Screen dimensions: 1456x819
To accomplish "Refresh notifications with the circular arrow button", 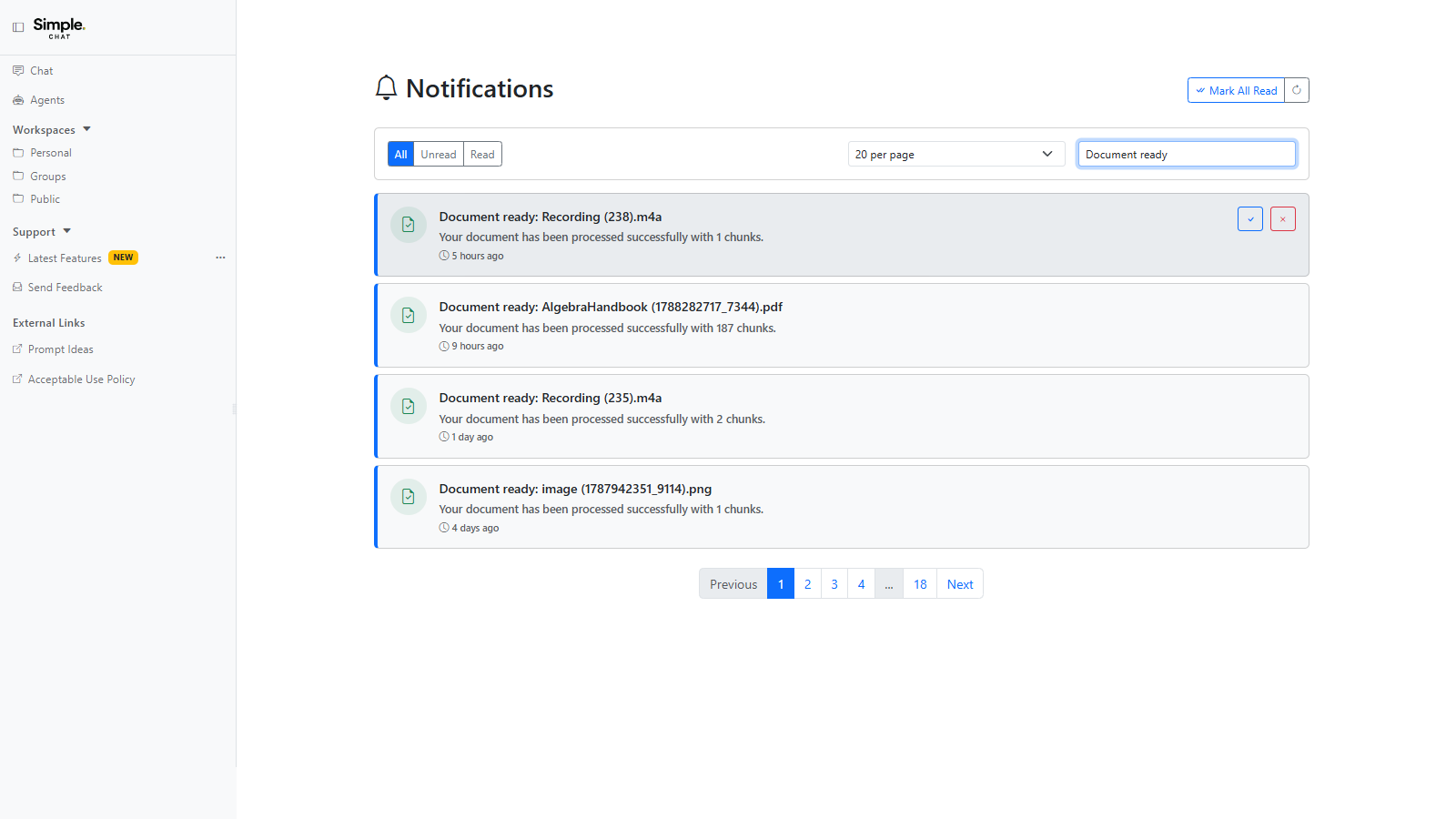I will 1297,90.
